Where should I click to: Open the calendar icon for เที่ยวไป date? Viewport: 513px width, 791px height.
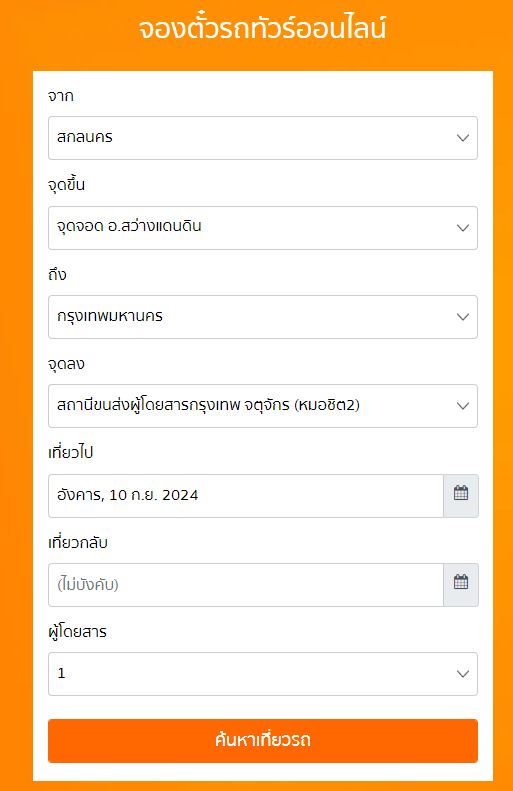(x=461, y=495)
